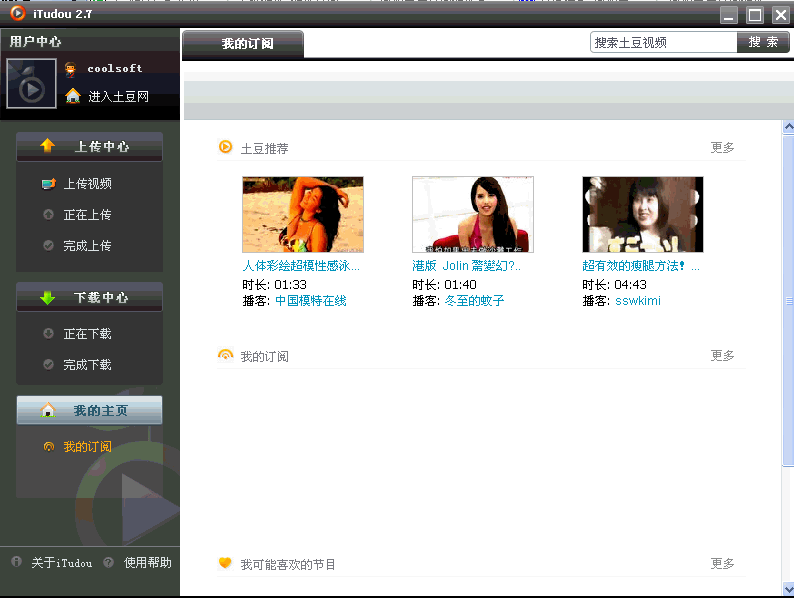This screenshot has width=794, height=598.
Task: Open 更多 for 土豆推荐 section
Action: [722, 147]
